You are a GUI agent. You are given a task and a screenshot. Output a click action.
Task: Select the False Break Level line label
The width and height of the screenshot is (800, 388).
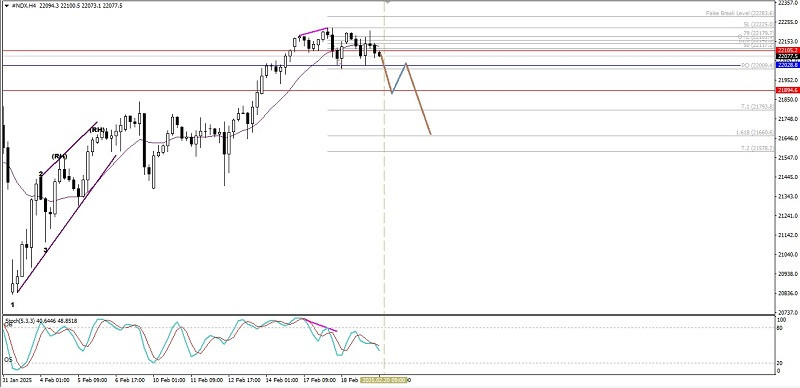click(x=740, y=13)
